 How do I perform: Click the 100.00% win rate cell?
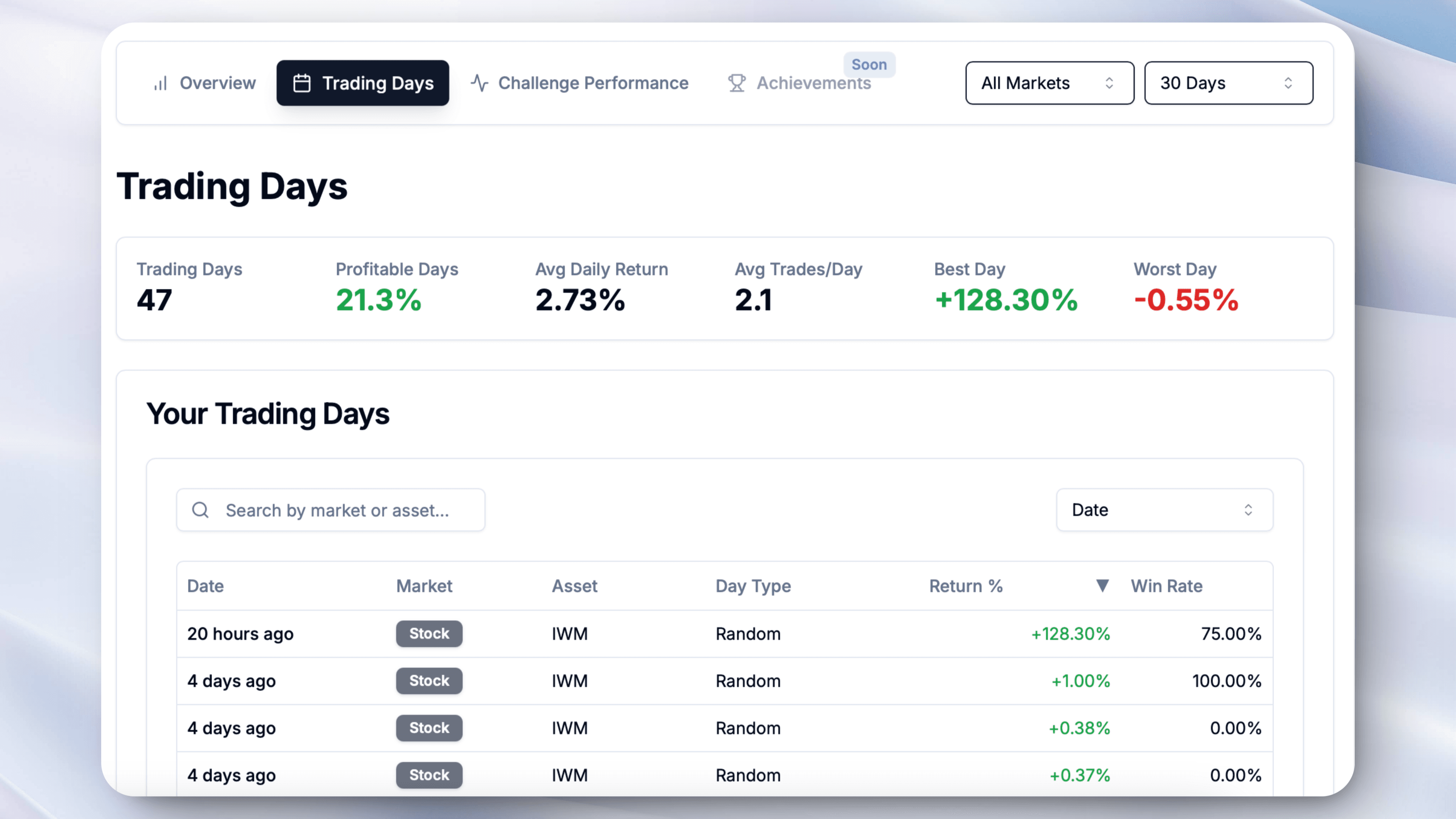[1227, 681]
